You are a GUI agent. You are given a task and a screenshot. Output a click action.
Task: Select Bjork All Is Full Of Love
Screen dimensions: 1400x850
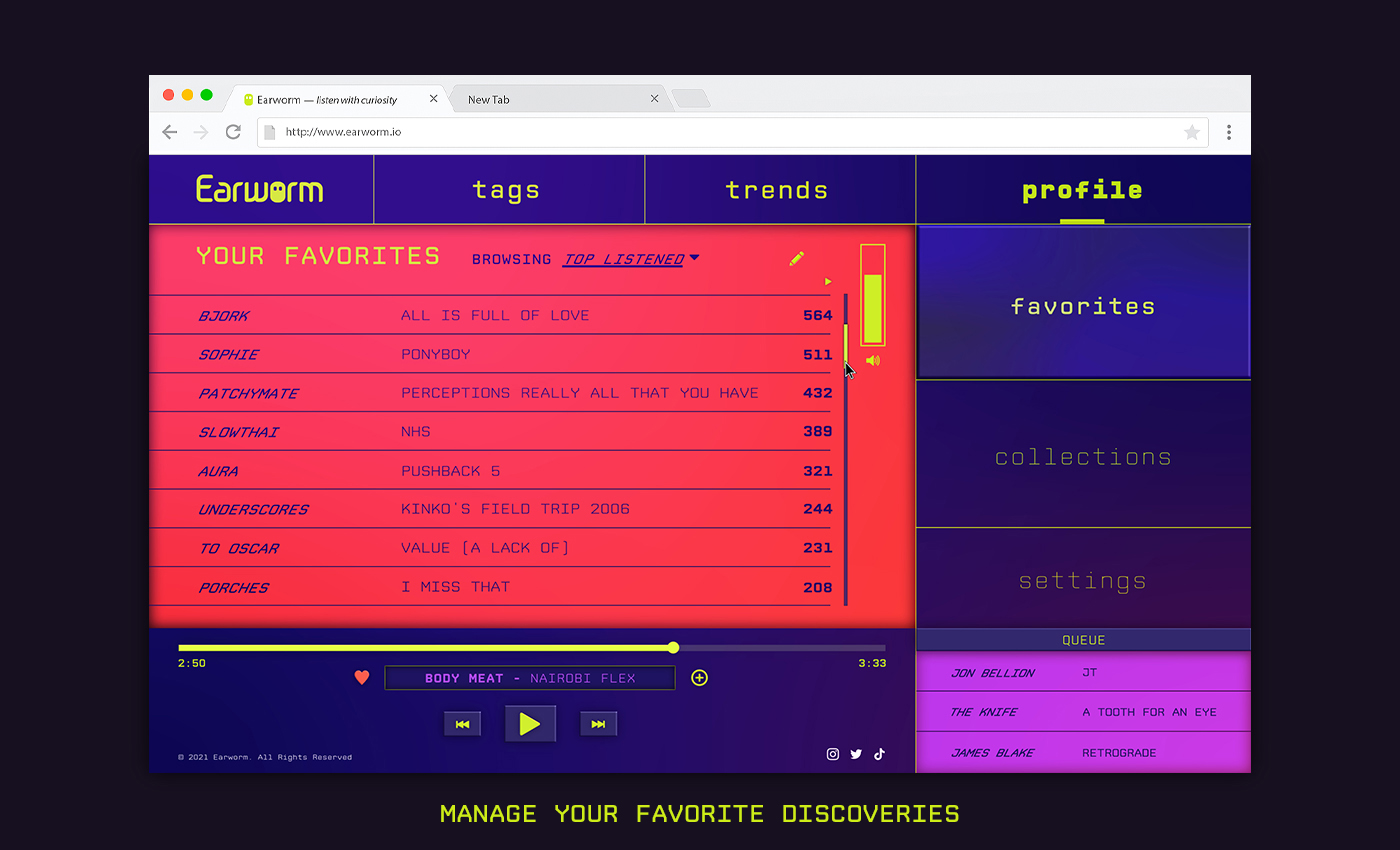click(x=492, y=315)
